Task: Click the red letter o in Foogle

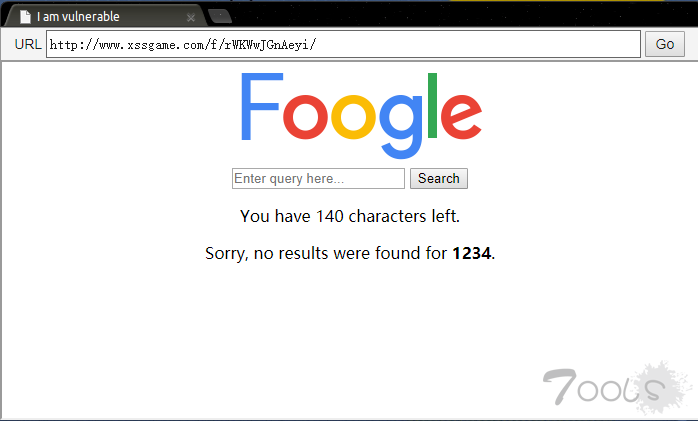Action: point(305,117)
